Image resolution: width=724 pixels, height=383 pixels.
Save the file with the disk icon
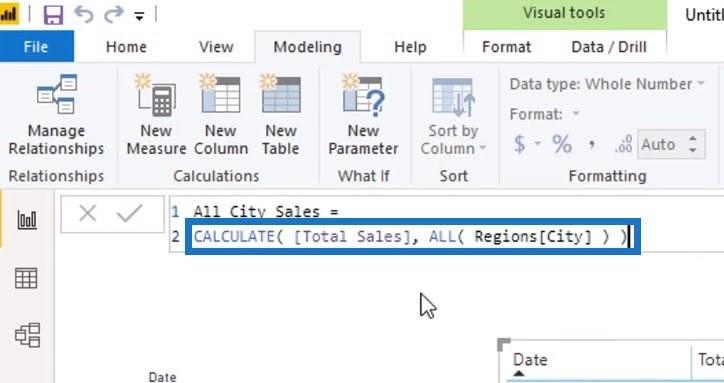[53, 15]
